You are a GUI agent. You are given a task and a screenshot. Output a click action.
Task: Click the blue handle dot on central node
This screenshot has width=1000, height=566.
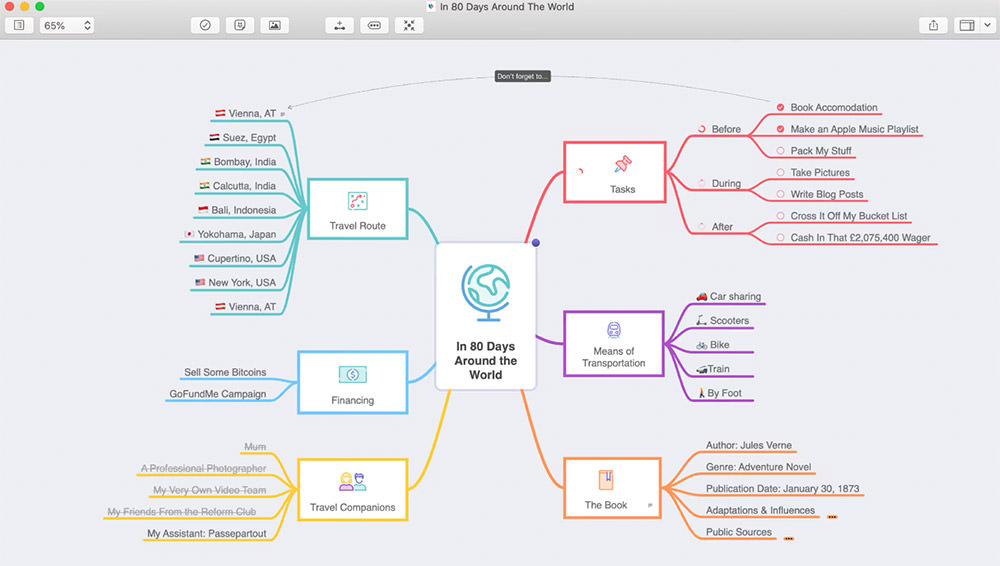click(x=536, y=242)
